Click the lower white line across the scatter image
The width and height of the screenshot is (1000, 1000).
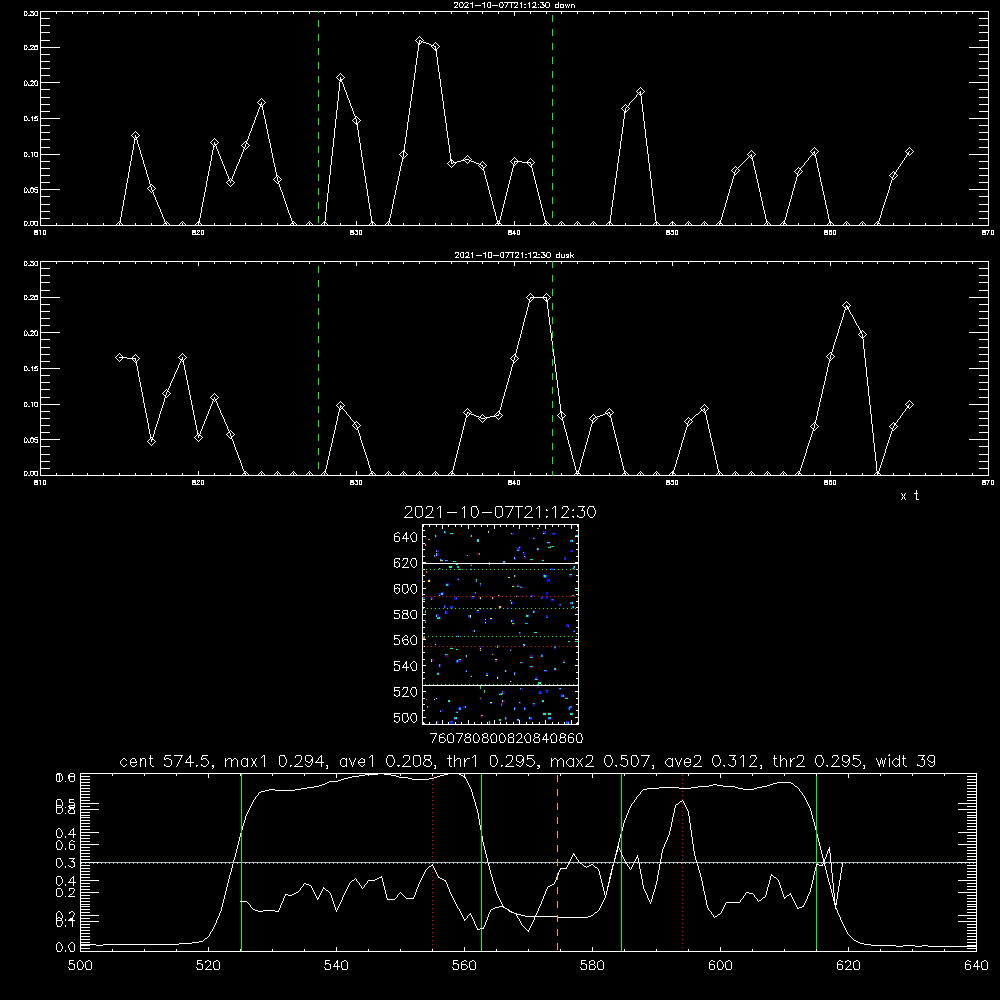tap(500, 685)
